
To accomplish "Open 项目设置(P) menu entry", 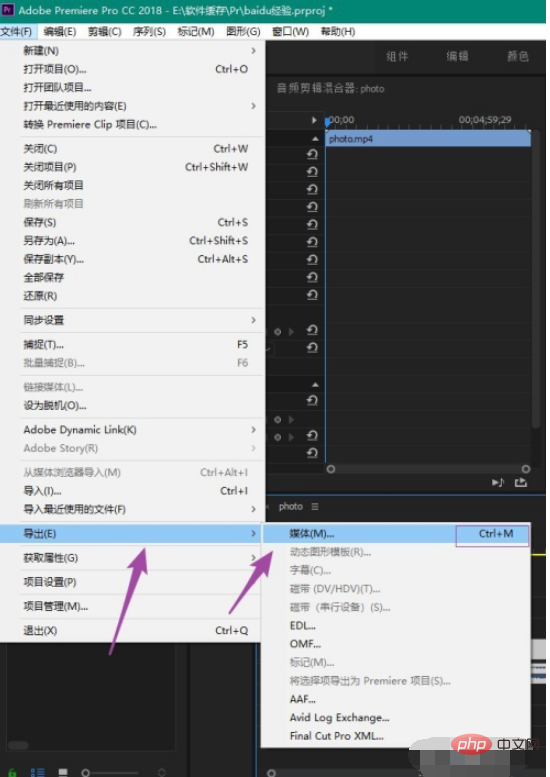I will [x=131, y=582].
